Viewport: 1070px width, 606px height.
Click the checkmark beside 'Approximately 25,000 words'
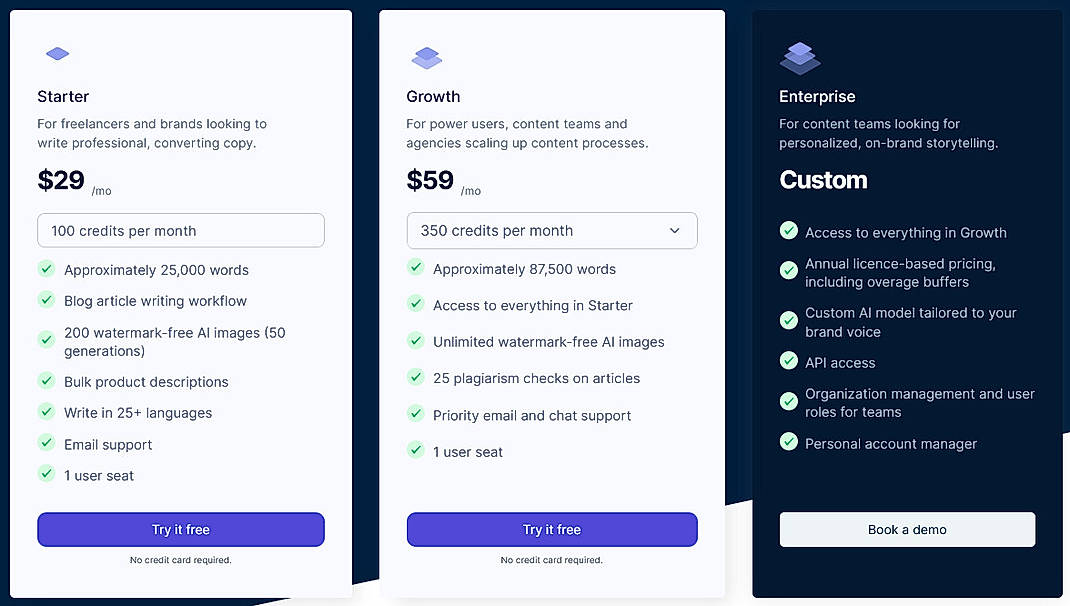point(46,269)
